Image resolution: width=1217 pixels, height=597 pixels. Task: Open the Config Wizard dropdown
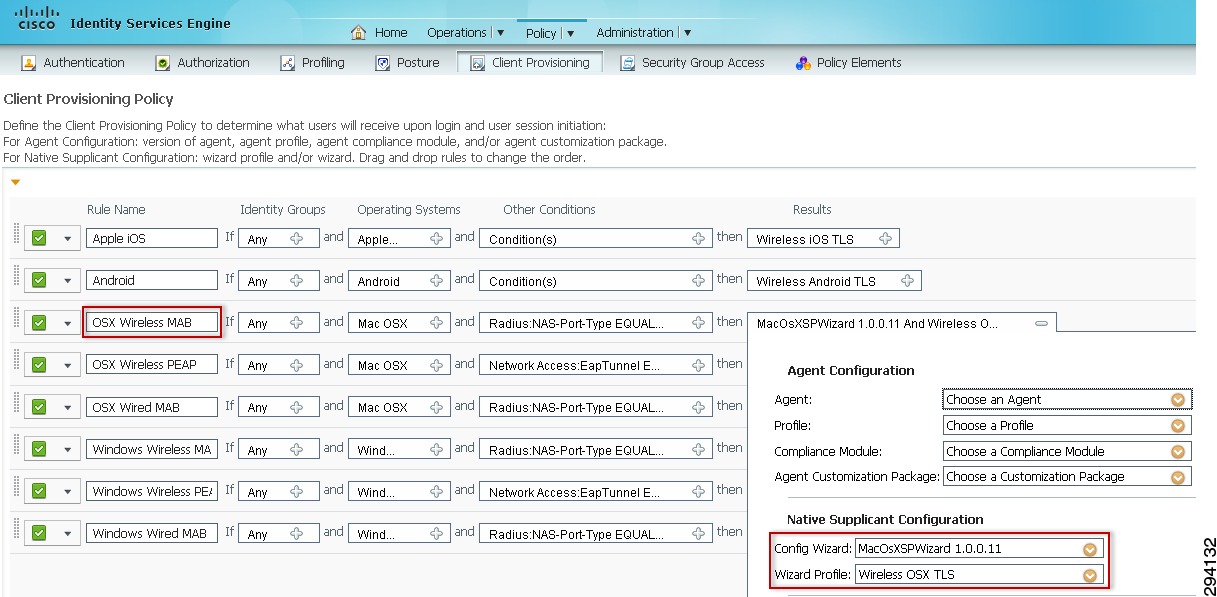(x=979, y=548)
